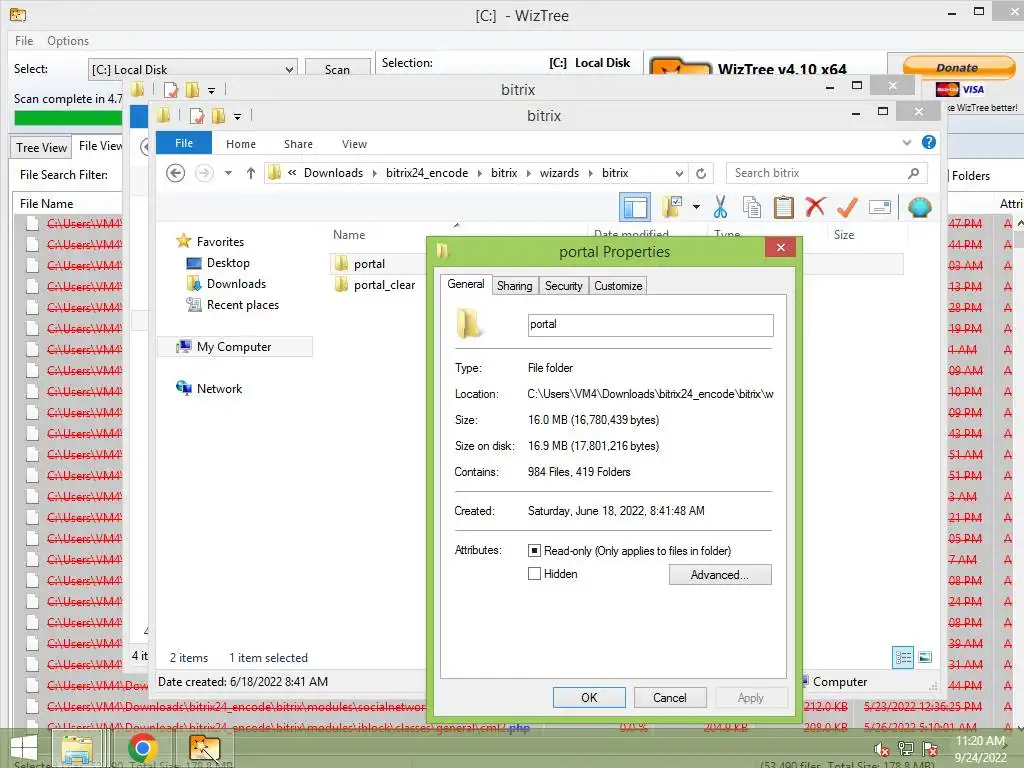Open WizTree File menu
The image size is (1024, 768).
click(x=24, y=40)
